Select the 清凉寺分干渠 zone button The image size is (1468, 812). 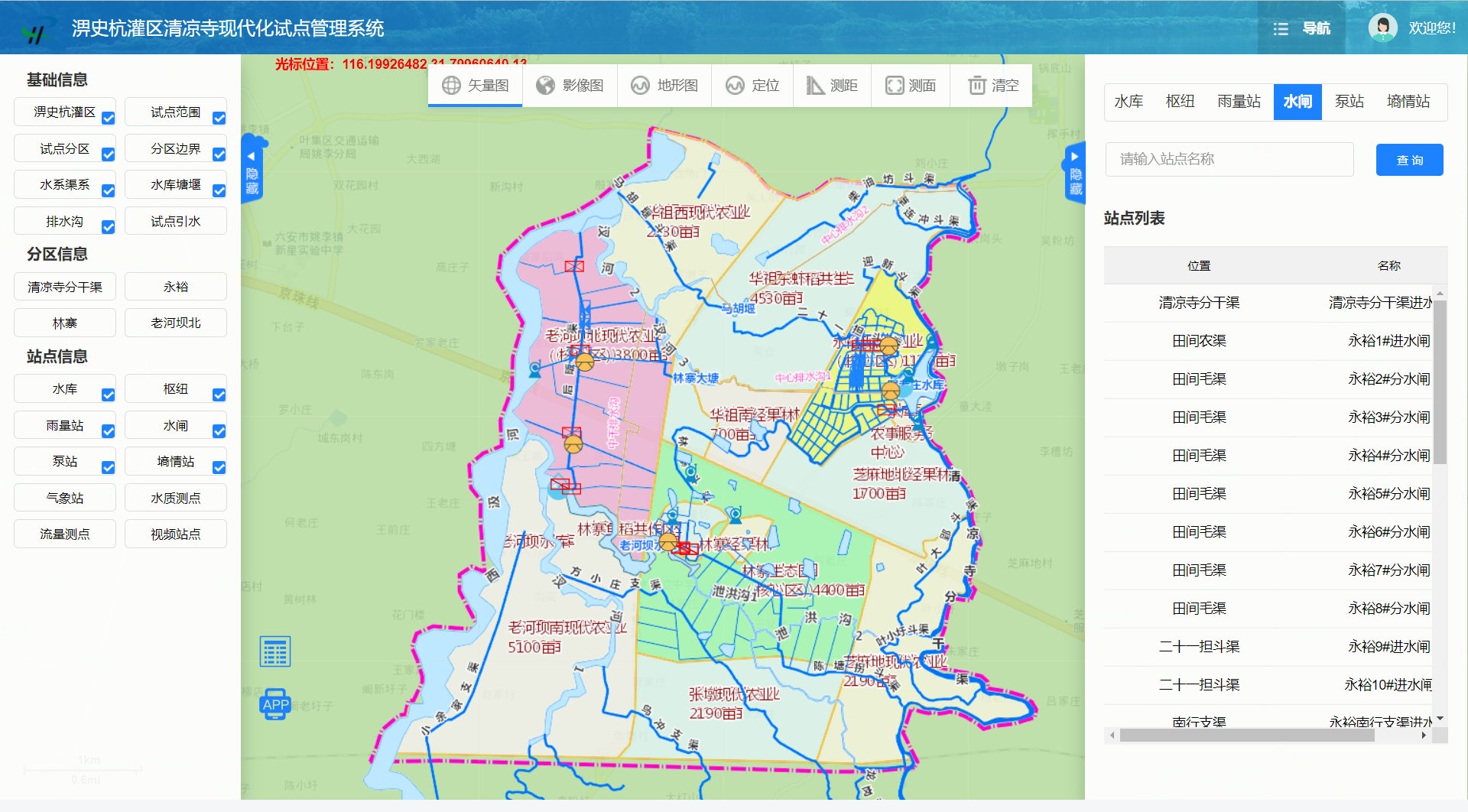(x=65, y=287)
